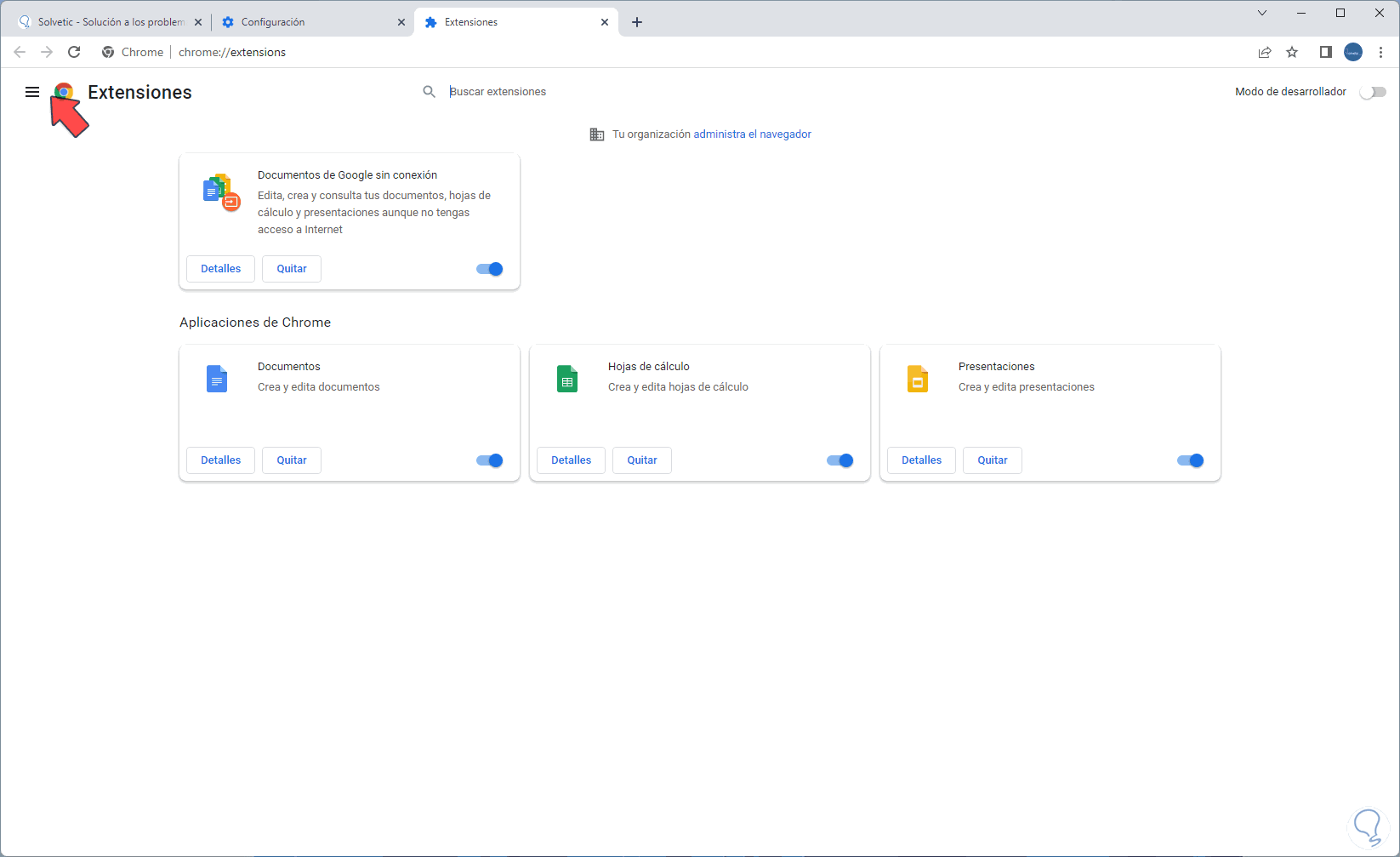Close the Chrome window
The image size is (1400, 857).
pos(1380,13)
